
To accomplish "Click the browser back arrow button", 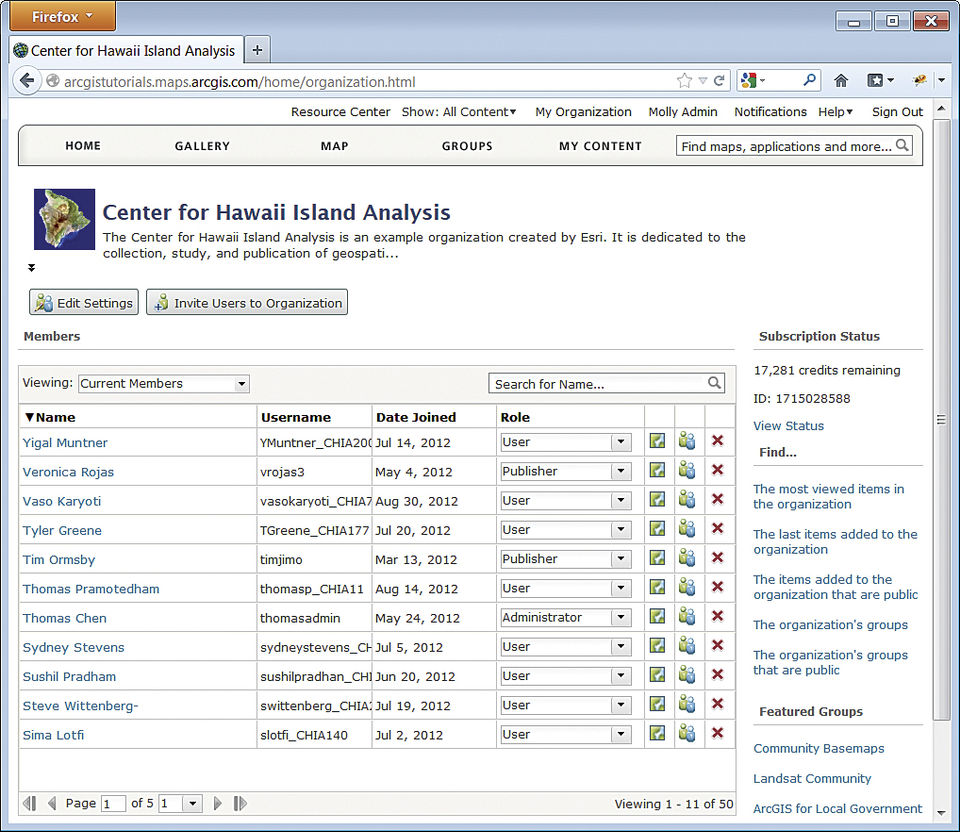I will coord(26,81).
